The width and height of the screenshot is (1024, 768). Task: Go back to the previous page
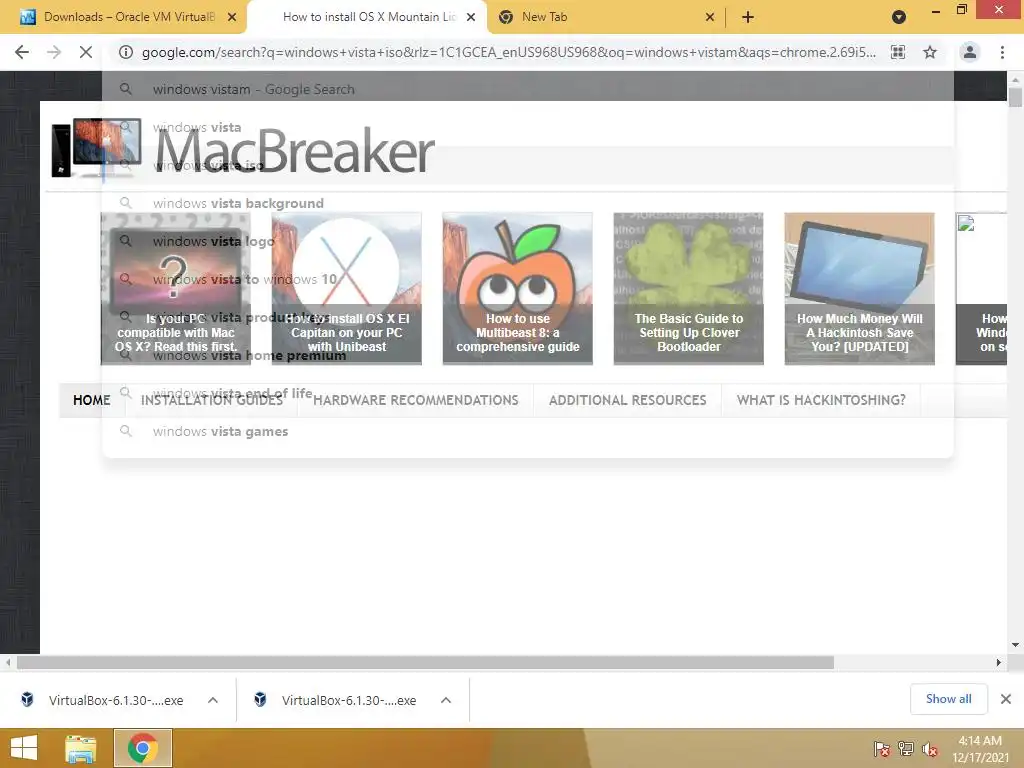(22, 52)
